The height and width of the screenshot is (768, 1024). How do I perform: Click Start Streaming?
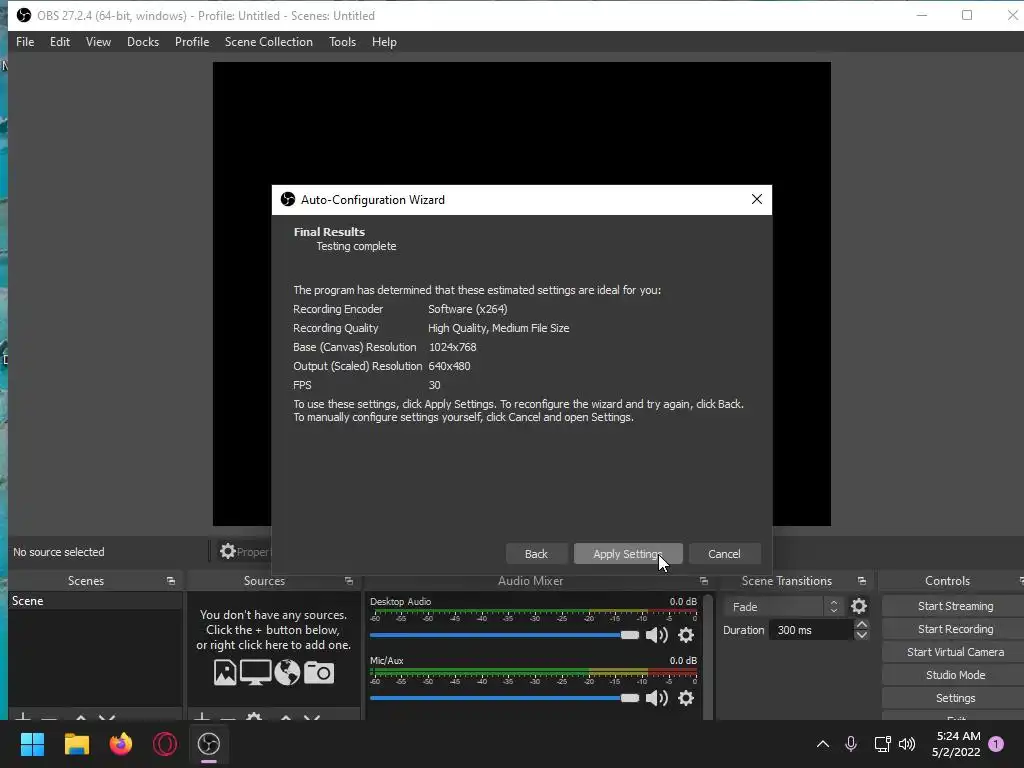(x=955, y=606)
